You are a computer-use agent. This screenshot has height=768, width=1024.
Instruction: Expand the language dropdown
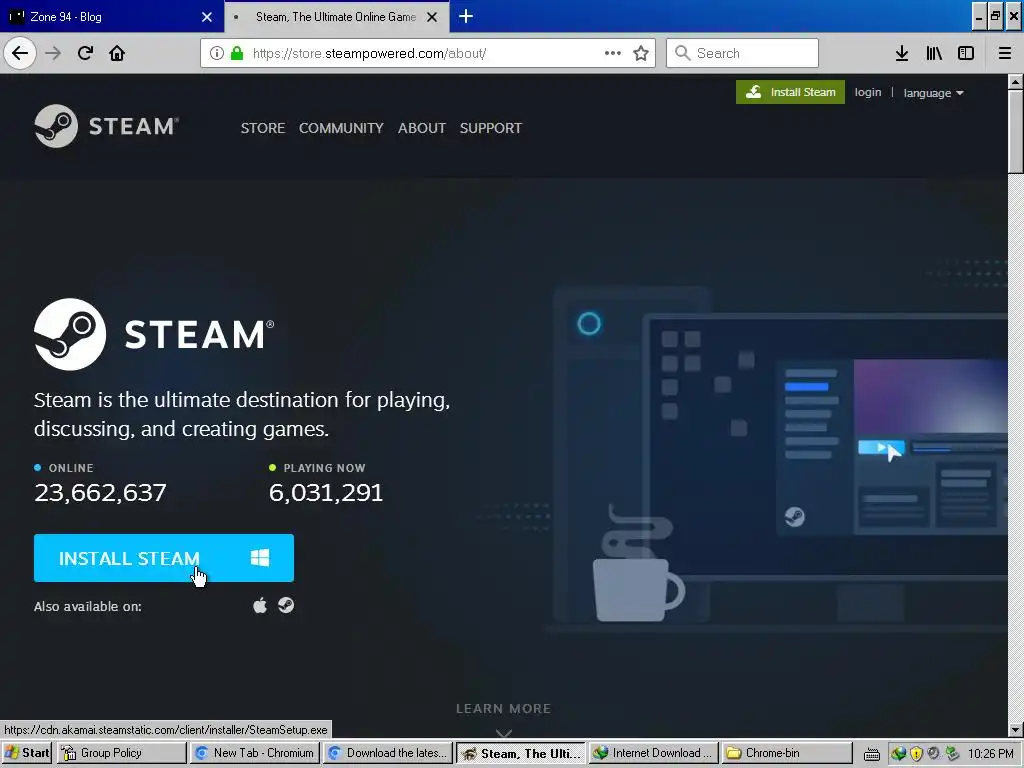tap(933, 93)
